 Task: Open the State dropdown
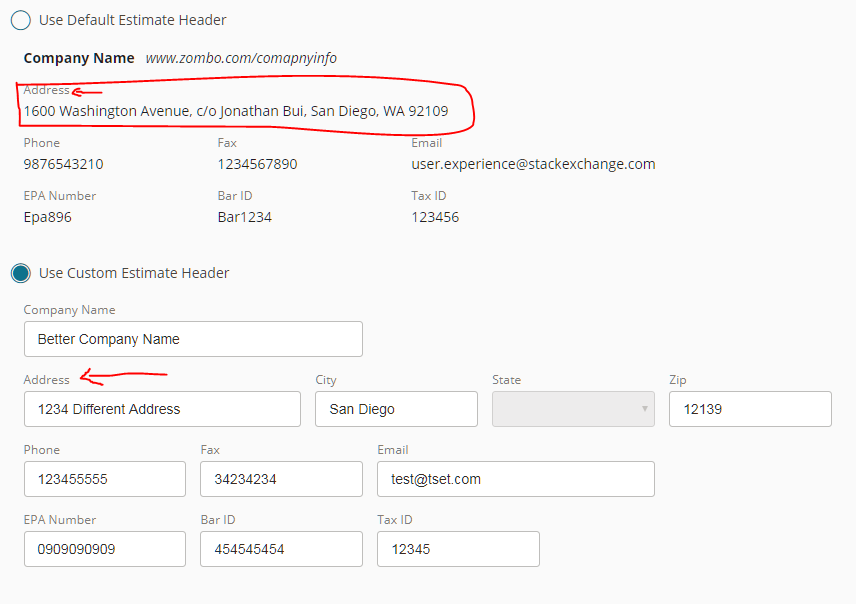click(573, 409)
